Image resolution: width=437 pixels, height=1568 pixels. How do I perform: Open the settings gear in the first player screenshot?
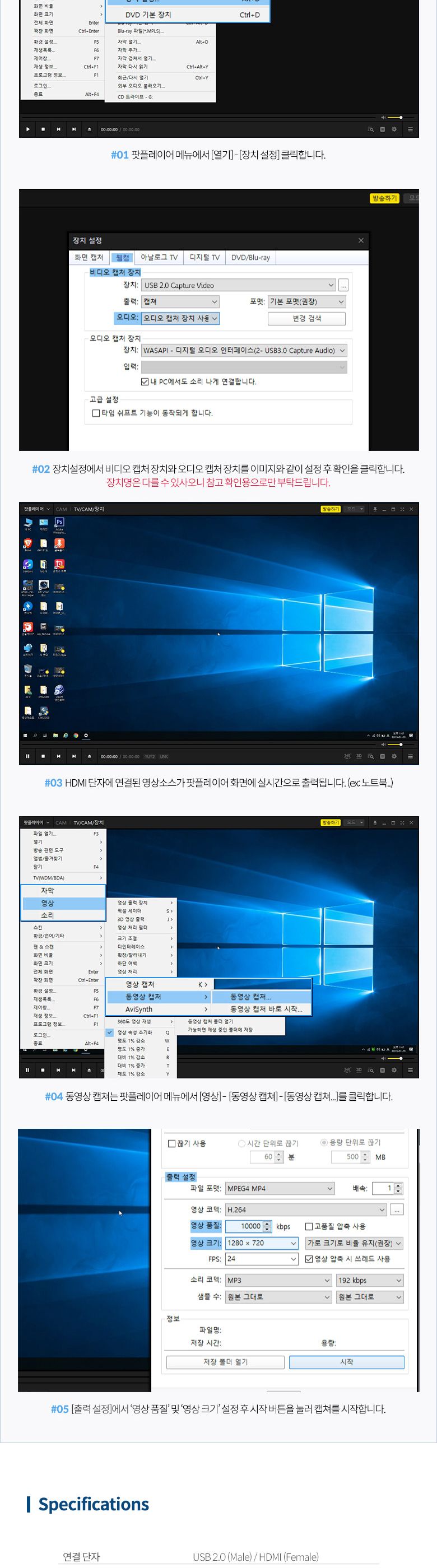point(394,129)
